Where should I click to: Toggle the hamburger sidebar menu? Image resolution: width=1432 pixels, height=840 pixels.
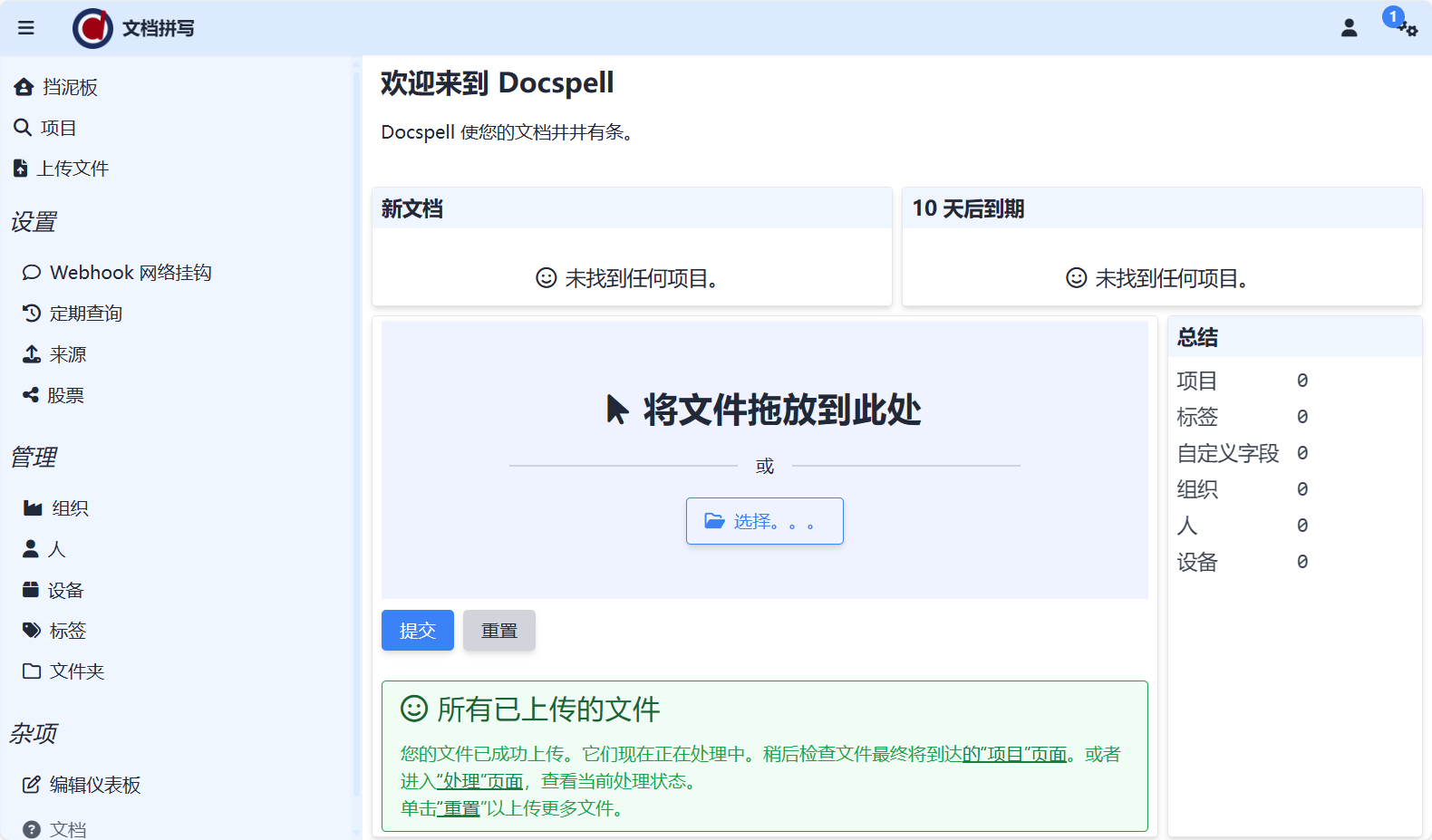click(x=26, y=28)
